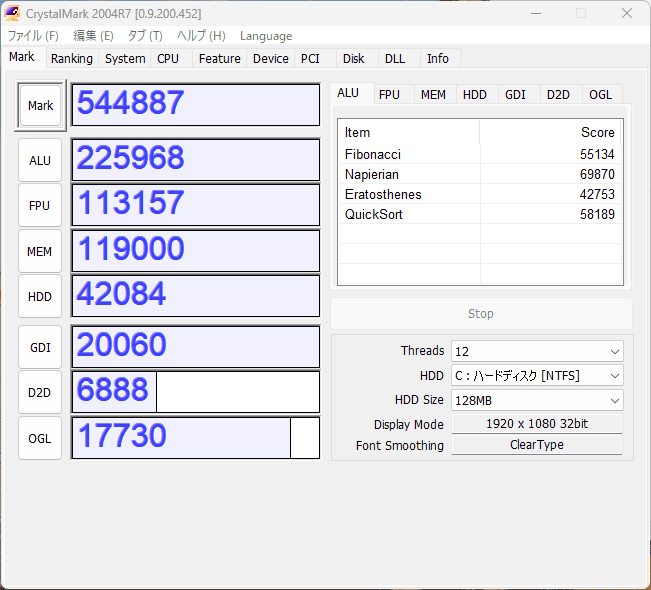Open the Language menu
This screenshot has height=590, width=651.
(266, 36)
